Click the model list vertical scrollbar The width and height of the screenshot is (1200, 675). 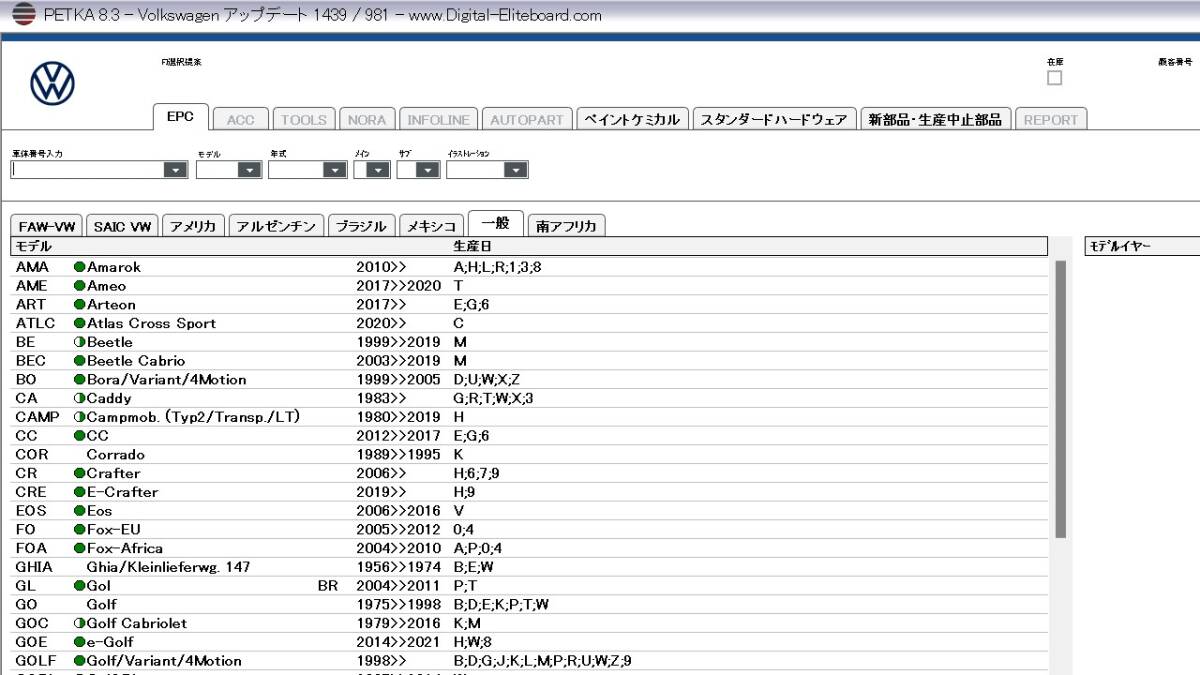(1060, 398)
